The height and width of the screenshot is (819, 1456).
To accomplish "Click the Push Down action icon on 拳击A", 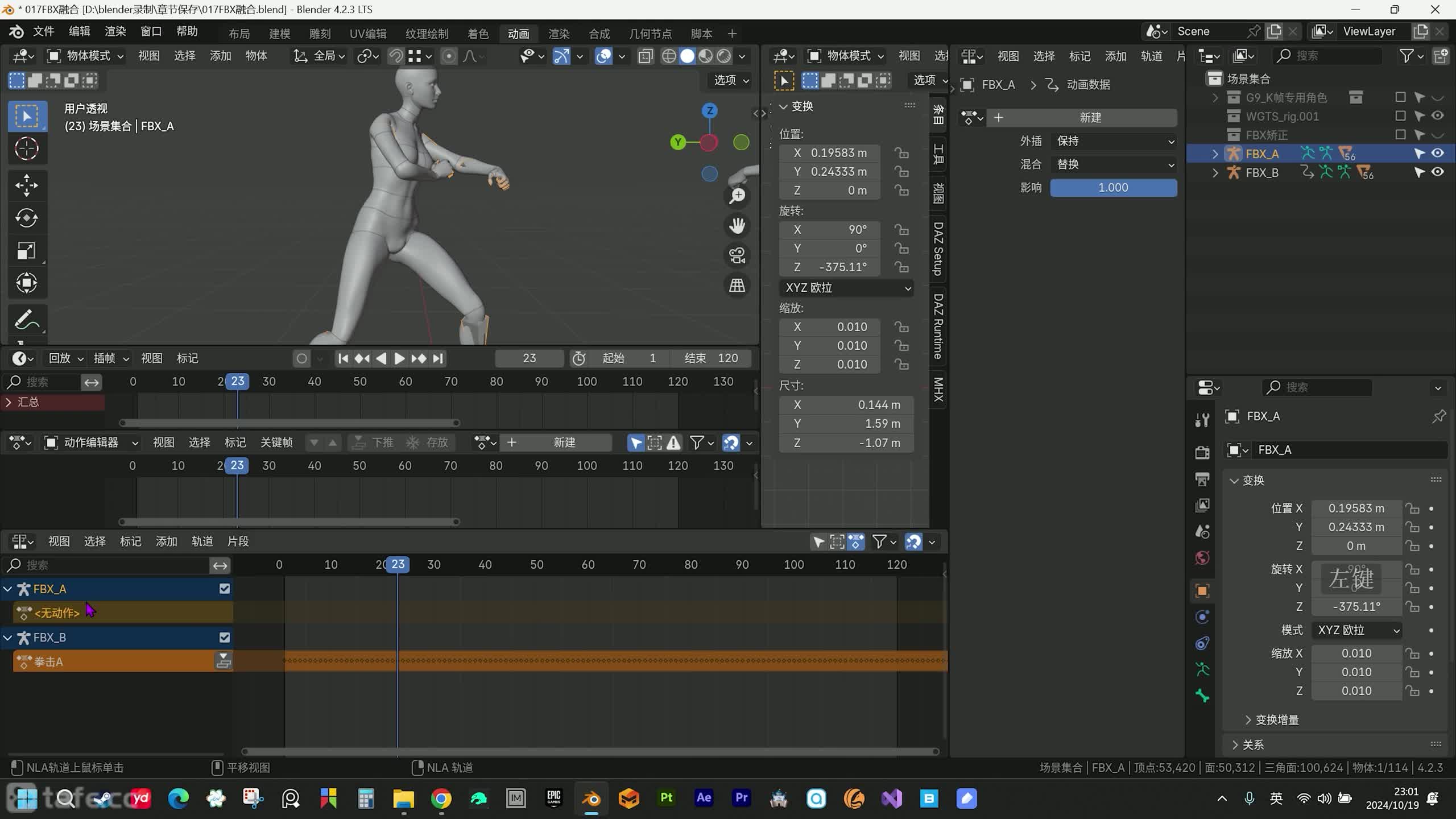I will [224, 661].
